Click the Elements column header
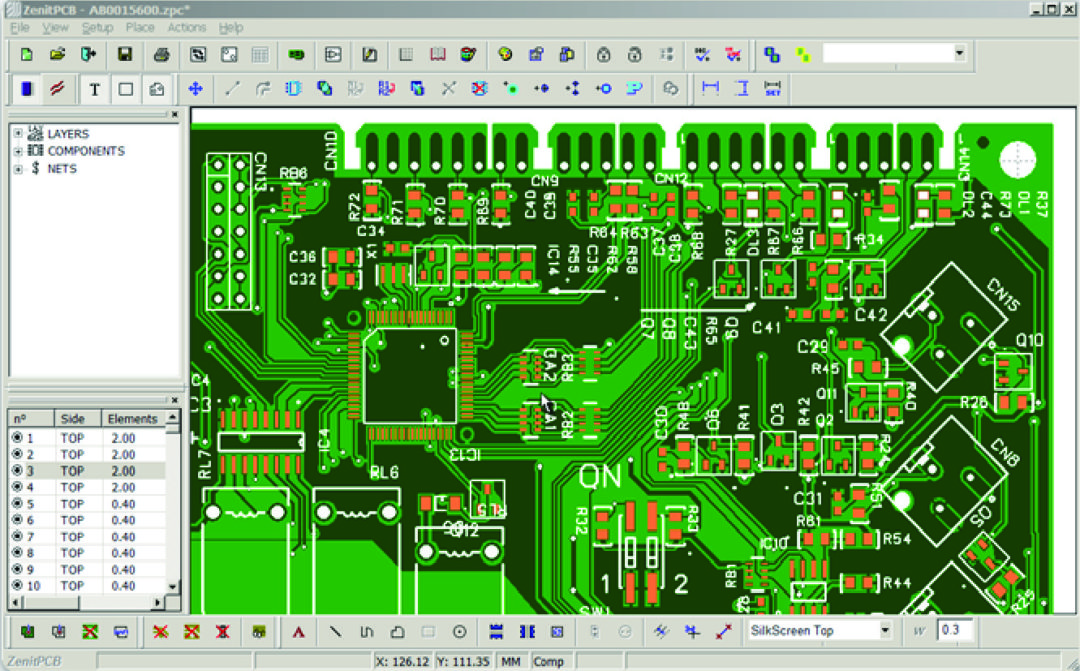 tap(132, 419)
